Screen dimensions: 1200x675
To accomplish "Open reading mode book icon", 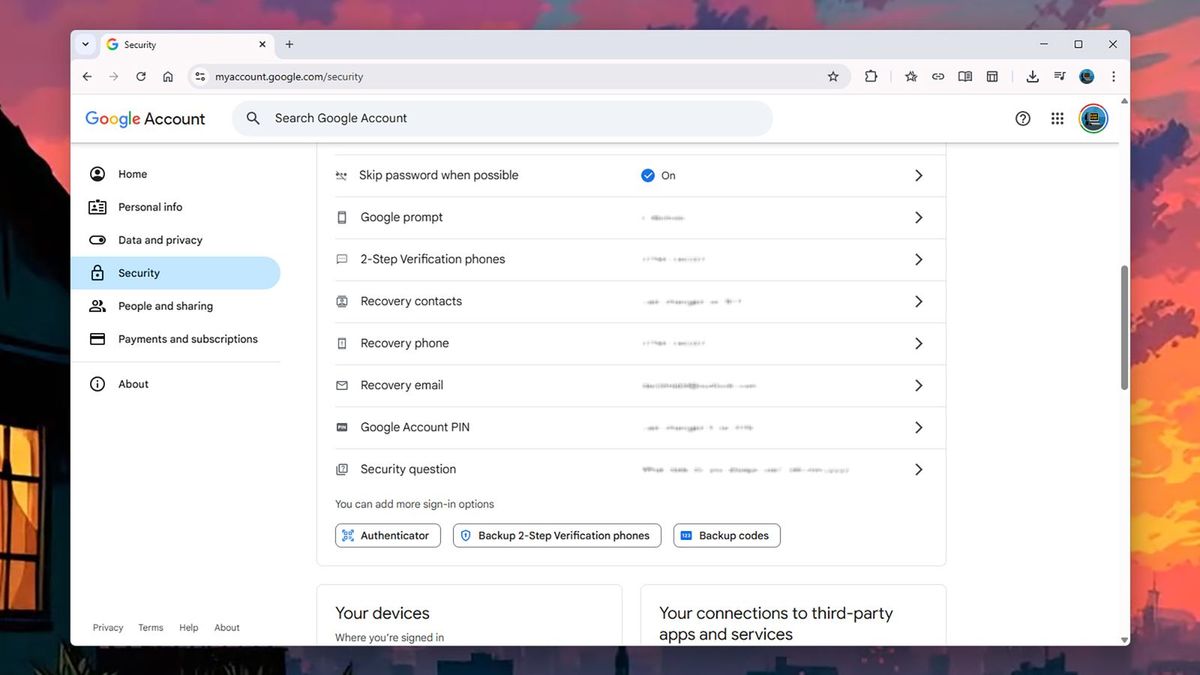I will click(965, 76).
